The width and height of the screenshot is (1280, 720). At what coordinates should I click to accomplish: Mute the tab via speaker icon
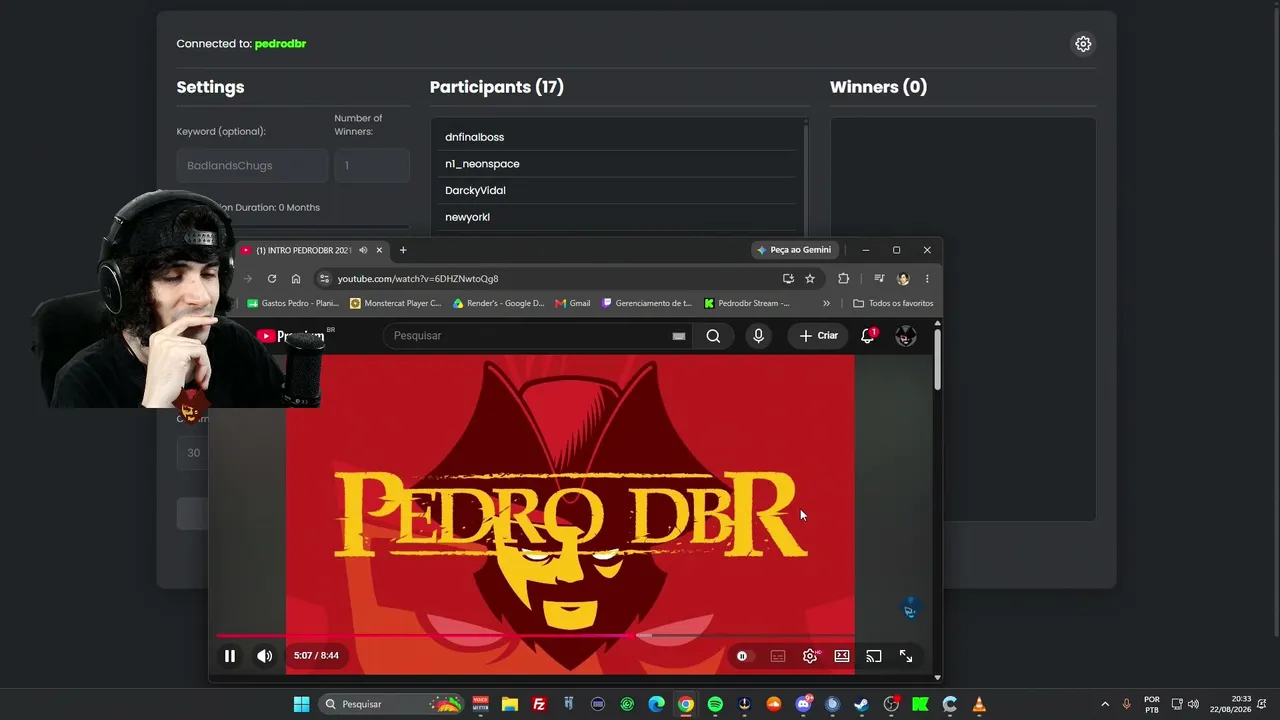click(363, 250)
